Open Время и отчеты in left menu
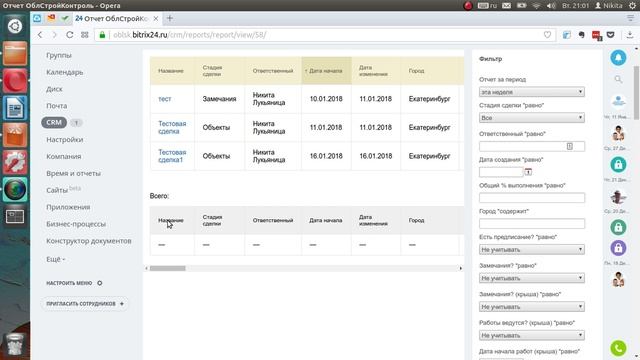Image resolution: width=640 pixels, height=360 pixels. click(x=73, y=173)
